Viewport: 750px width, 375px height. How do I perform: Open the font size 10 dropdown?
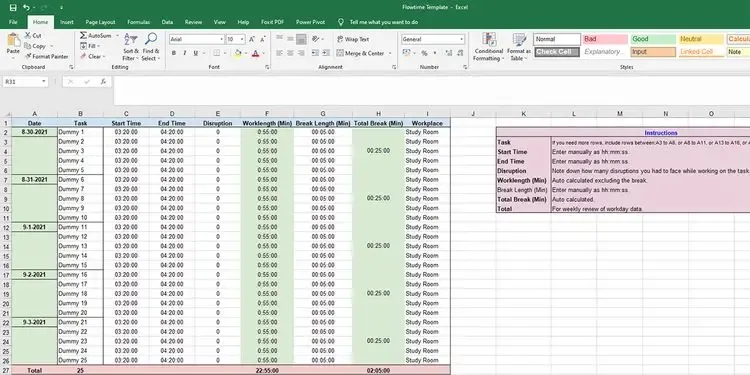(x=243, y=39)
